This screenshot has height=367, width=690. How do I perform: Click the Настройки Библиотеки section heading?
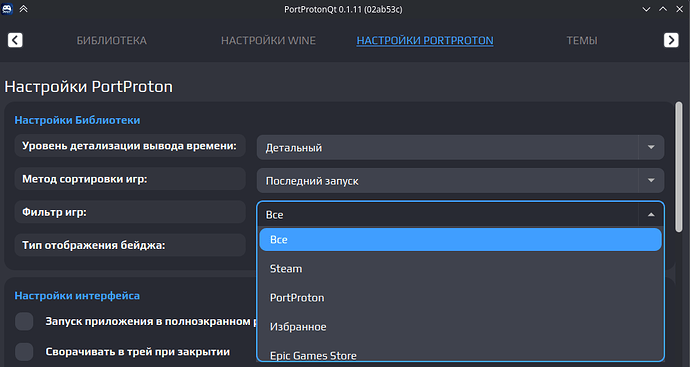tap(77, 120)
